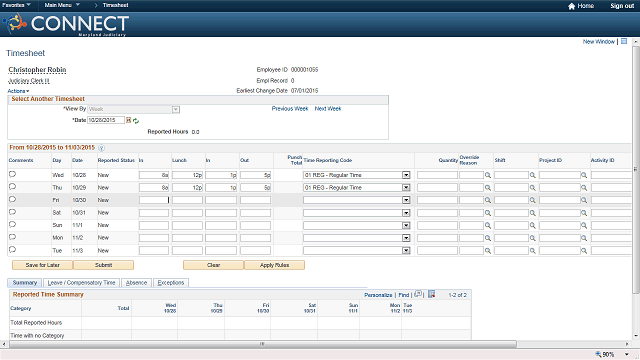The image size is (640, 360).
Task: Switch to the Exceptions tab
Action: (171, 282)
